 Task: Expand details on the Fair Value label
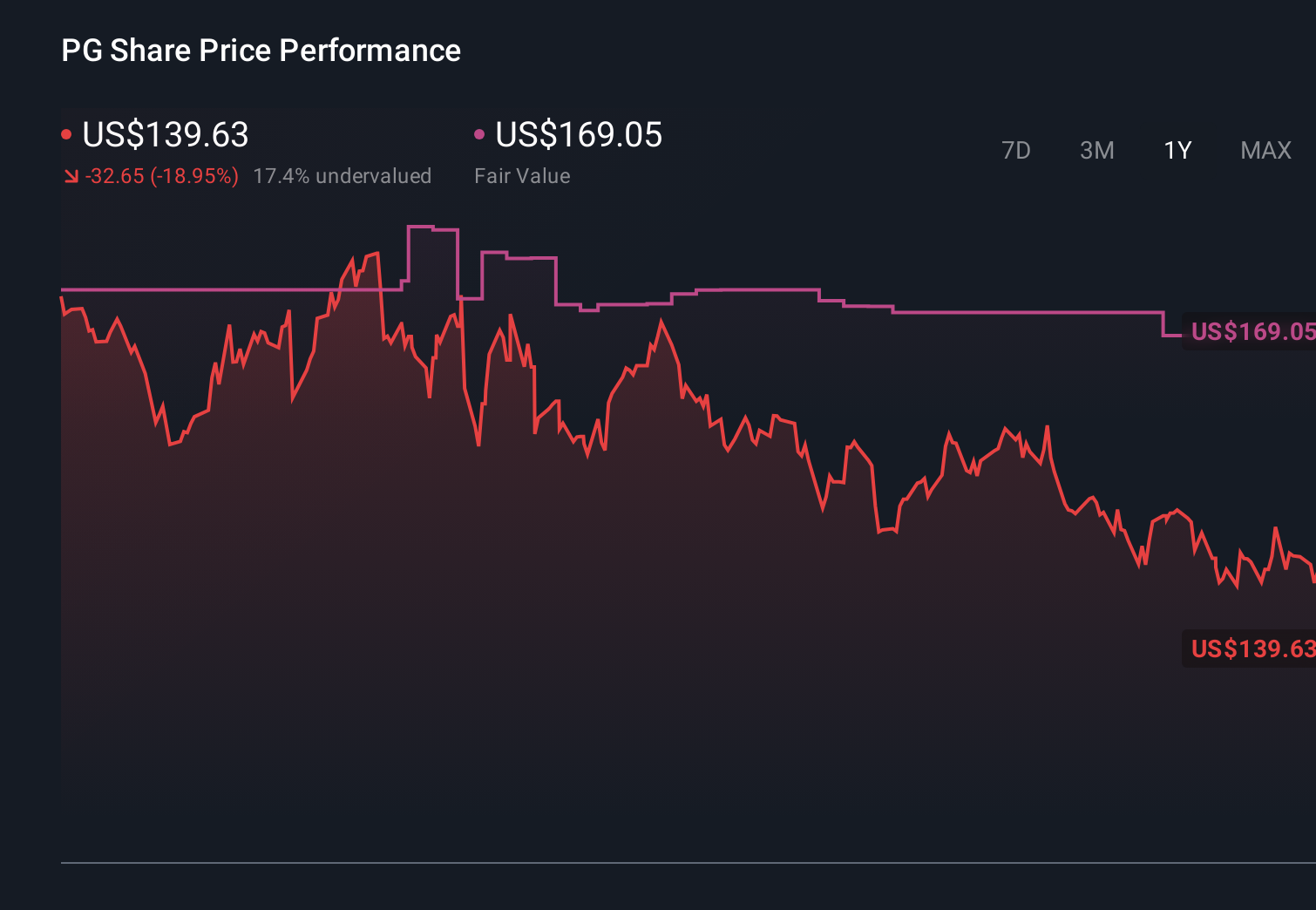tap(522, 176)
